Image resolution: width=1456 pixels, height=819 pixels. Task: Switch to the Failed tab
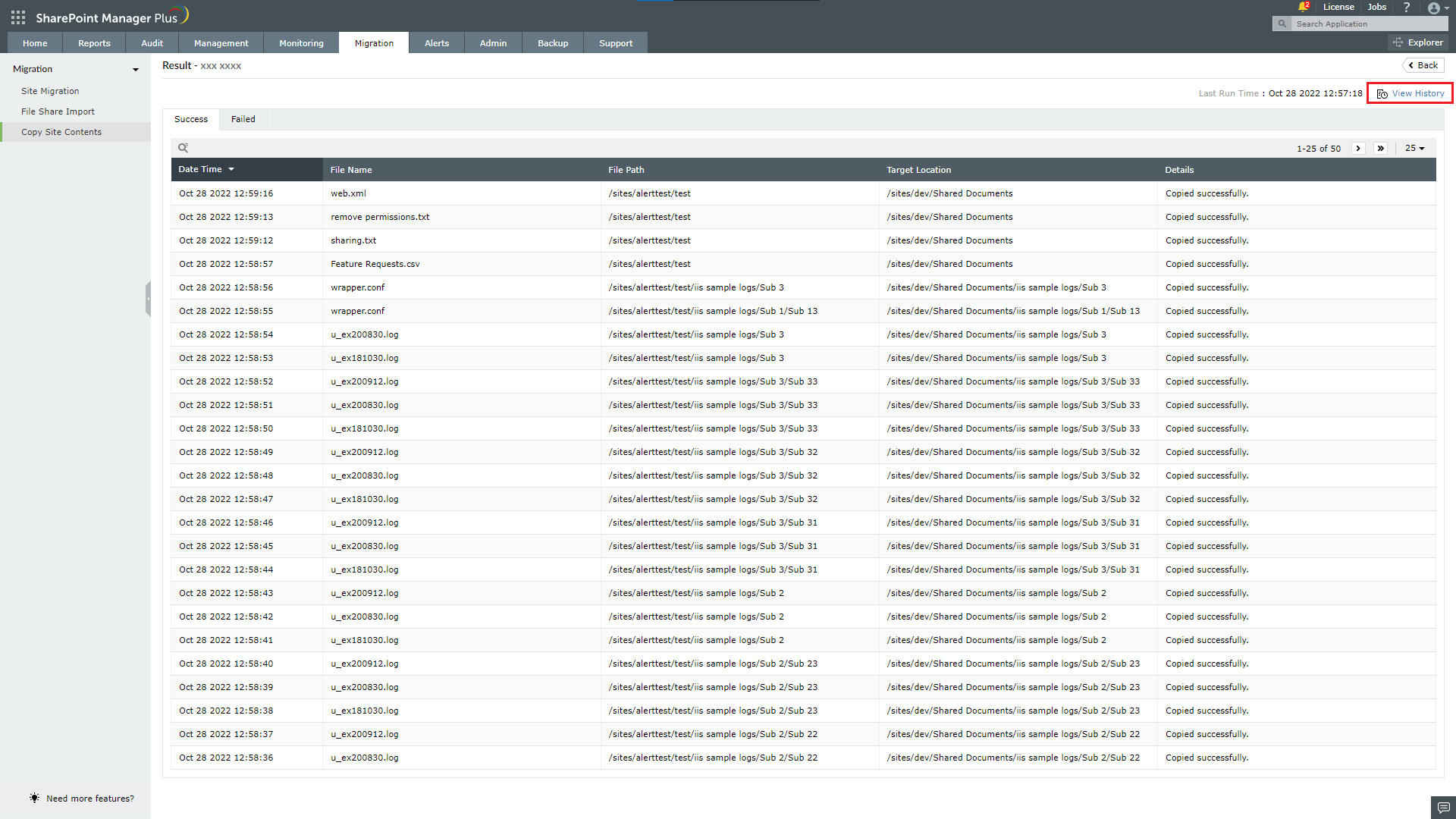click(243, 119)
